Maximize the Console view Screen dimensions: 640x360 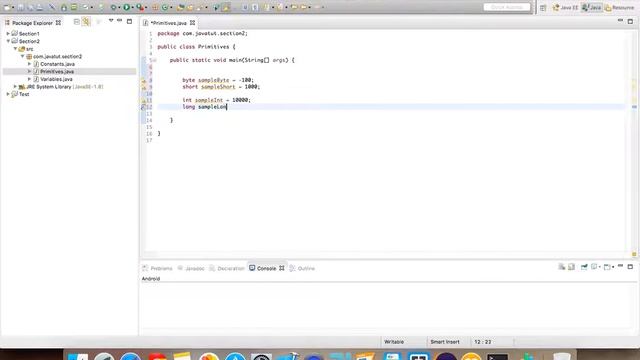click(x=630, y=267)
